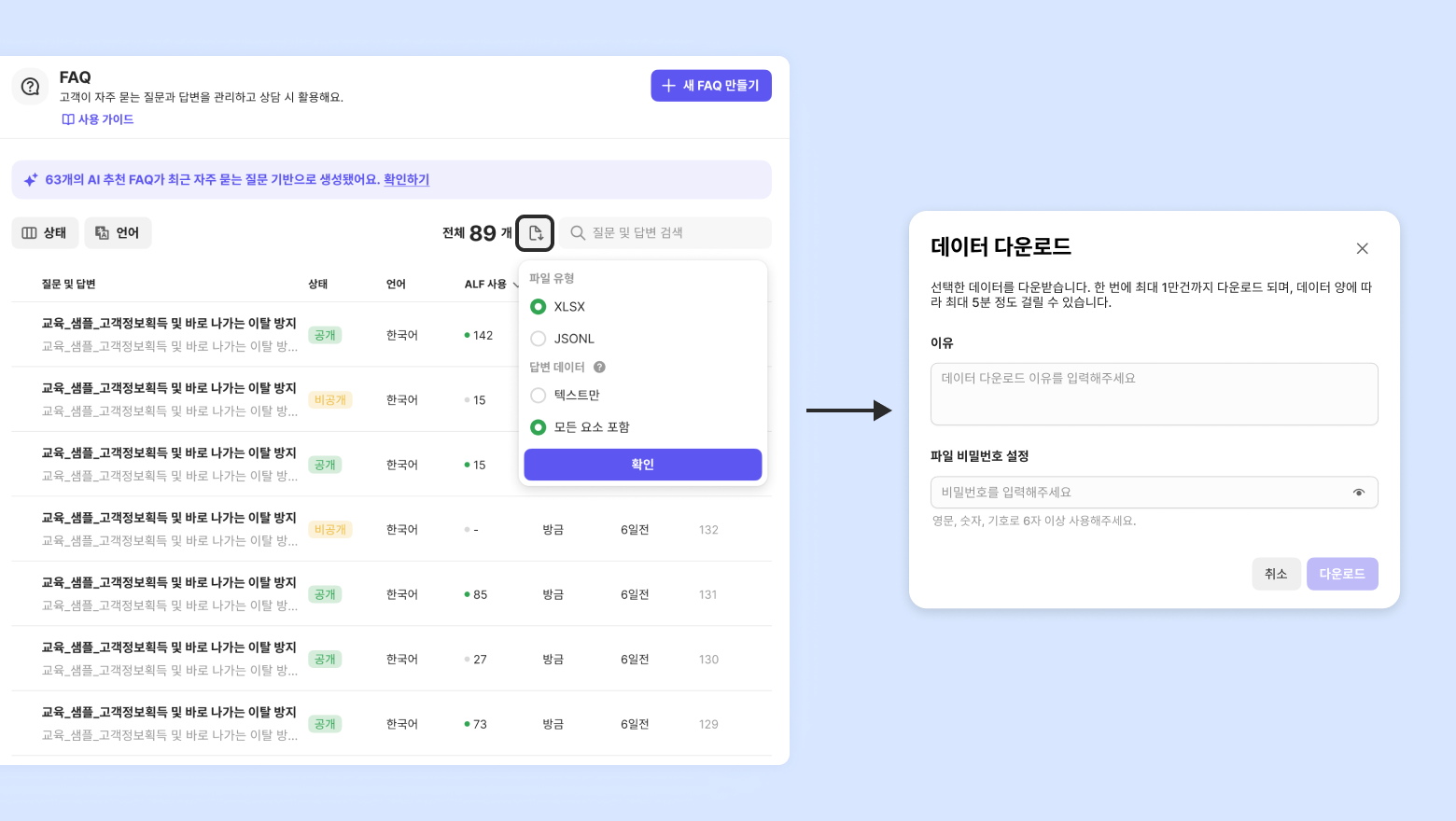Close the 데이터 다운로드 dialog

pos(1362,248)
